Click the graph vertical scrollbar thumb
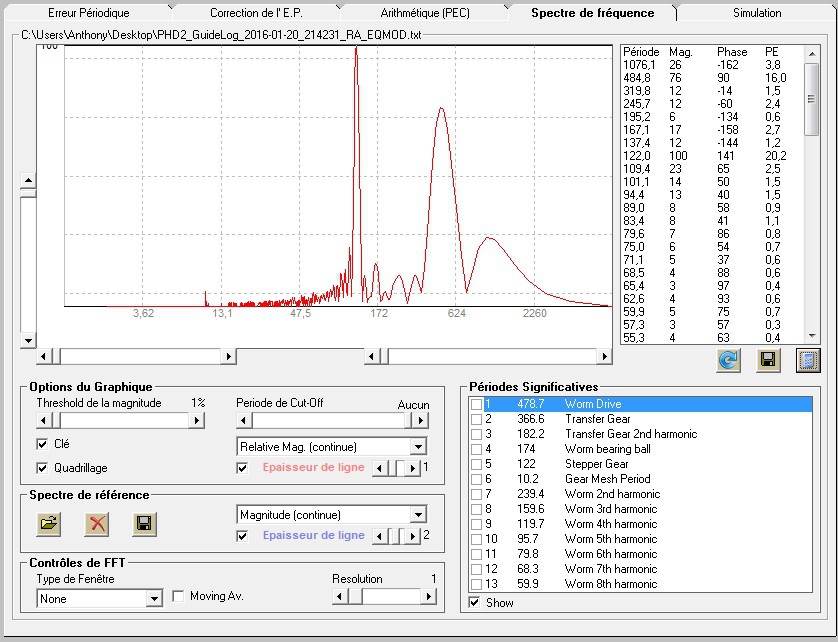 [x=28, y=193]
